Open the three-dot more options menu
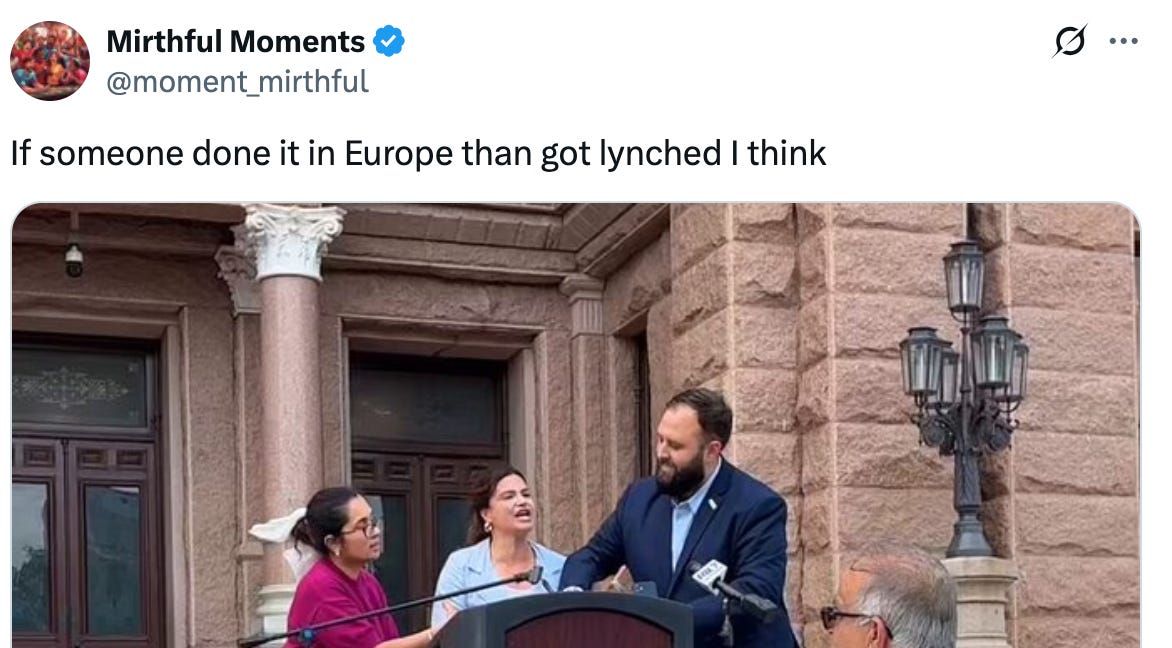 pos(1123,41)
